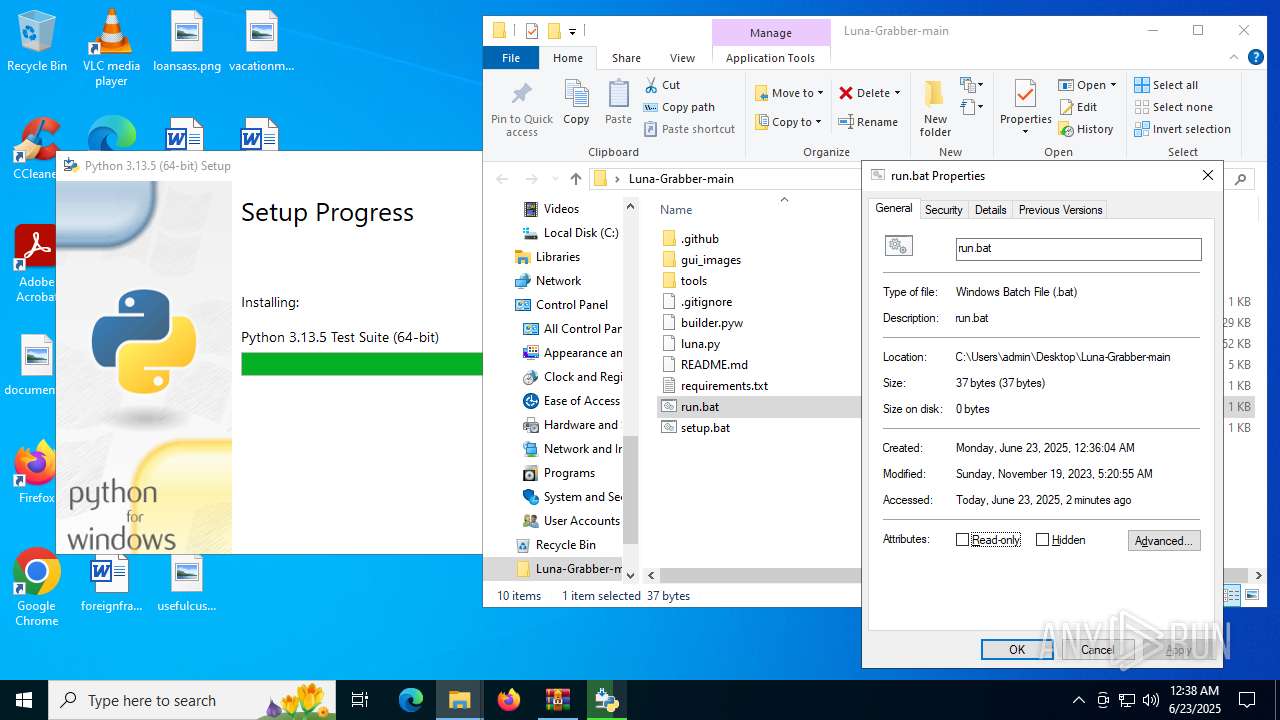The width and height of the screenshot is (1280, 720).
Task: Click the Rename ribbon button
Action: point(867,122)
